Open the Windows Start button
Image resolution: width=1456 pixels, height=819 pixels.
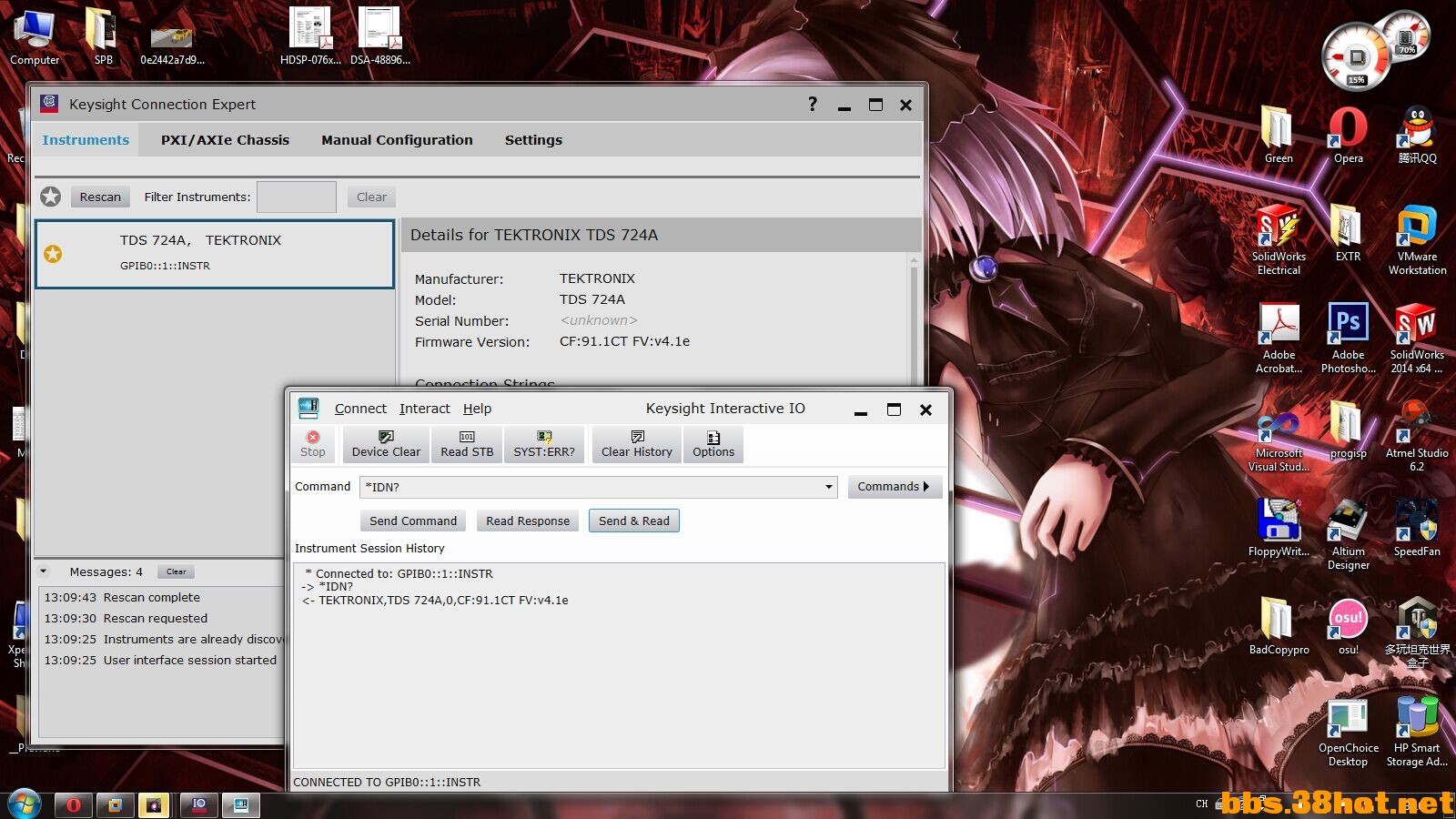click(24, 804)
